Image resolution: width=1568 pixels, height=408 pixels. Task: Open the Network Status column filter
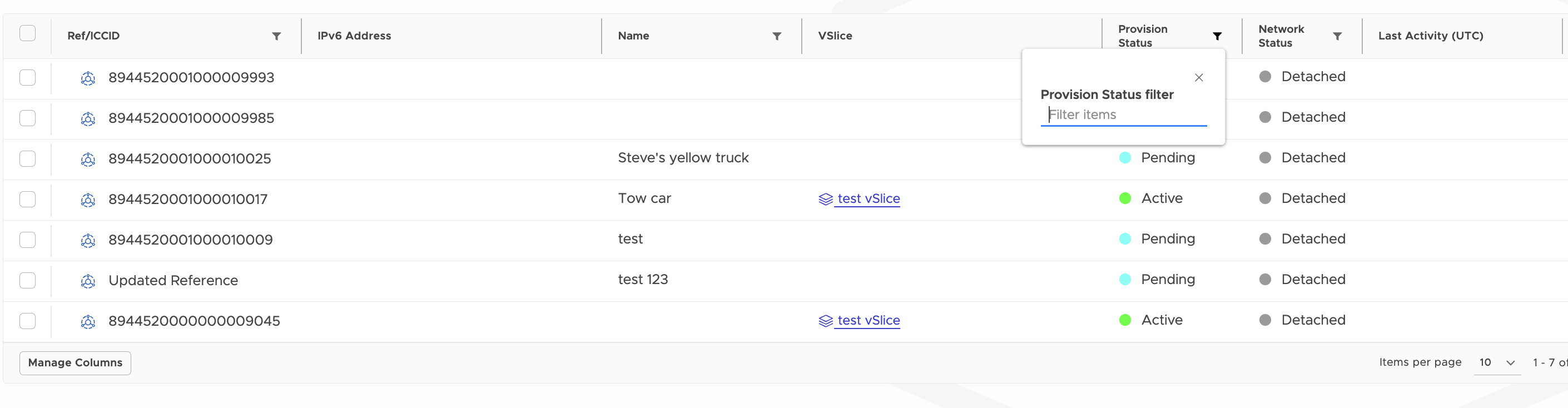coord(1337,37)
